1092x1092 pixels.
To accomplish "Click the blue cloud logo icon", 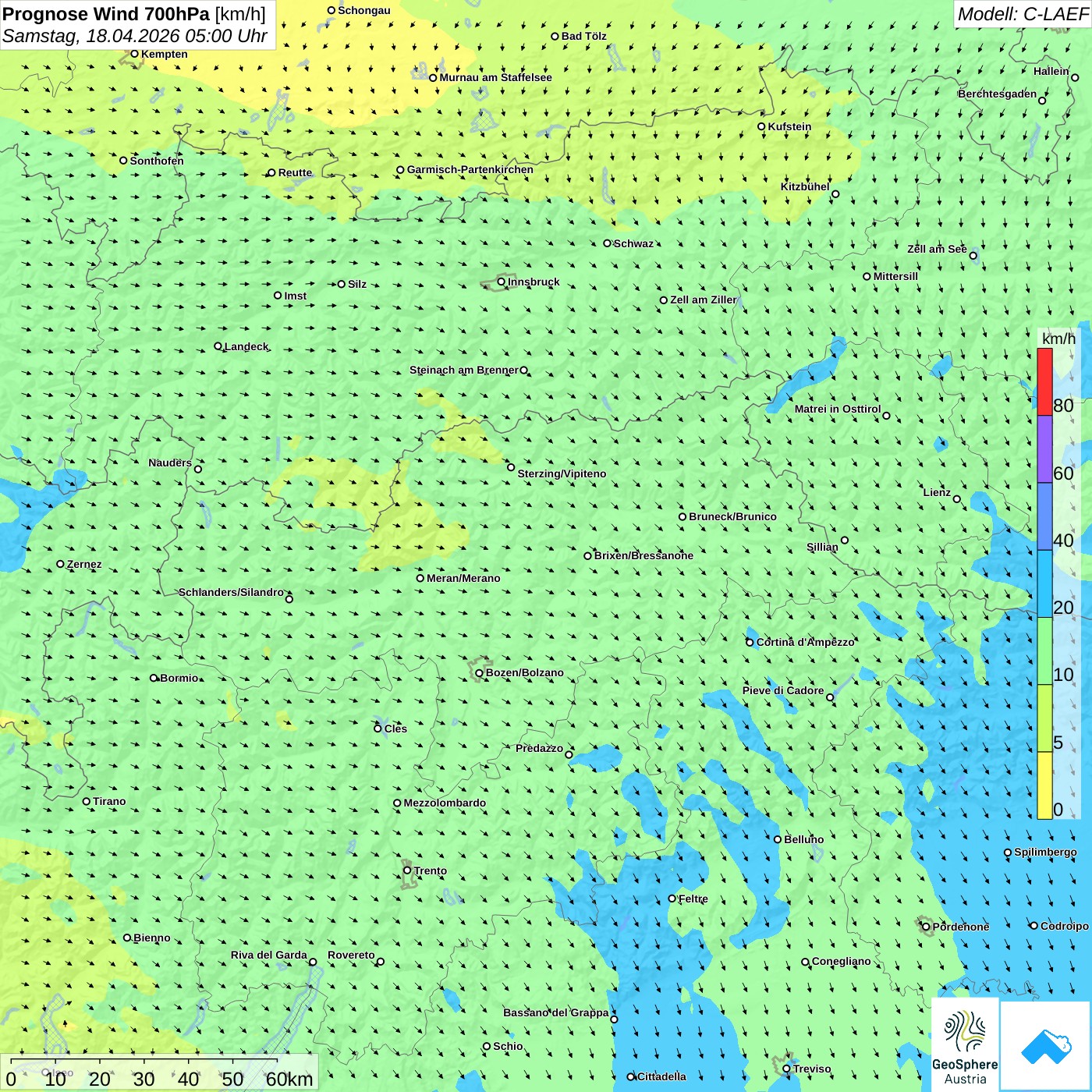I will coord(1046,1047).
